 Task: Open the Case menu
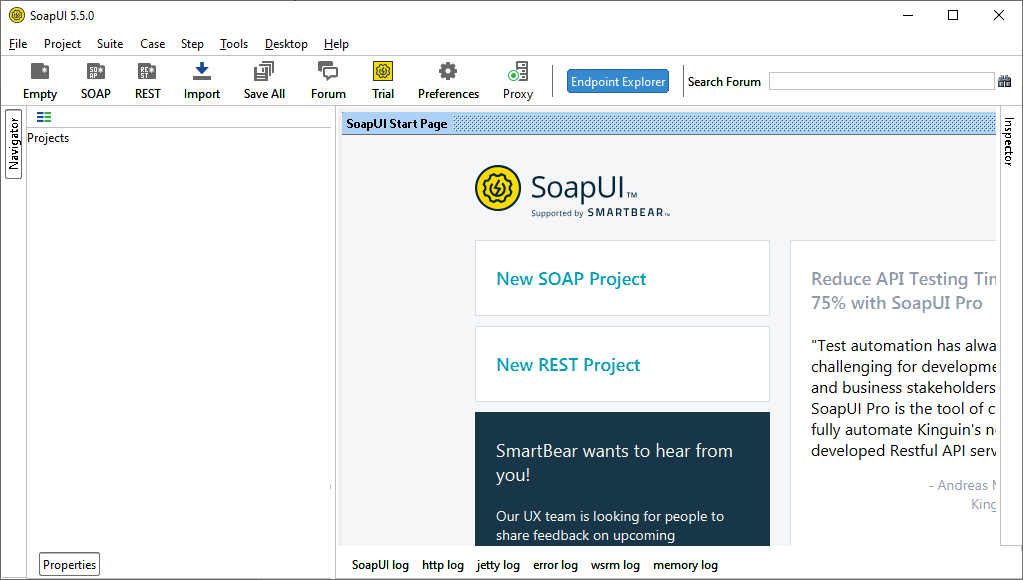click(152, 44)
